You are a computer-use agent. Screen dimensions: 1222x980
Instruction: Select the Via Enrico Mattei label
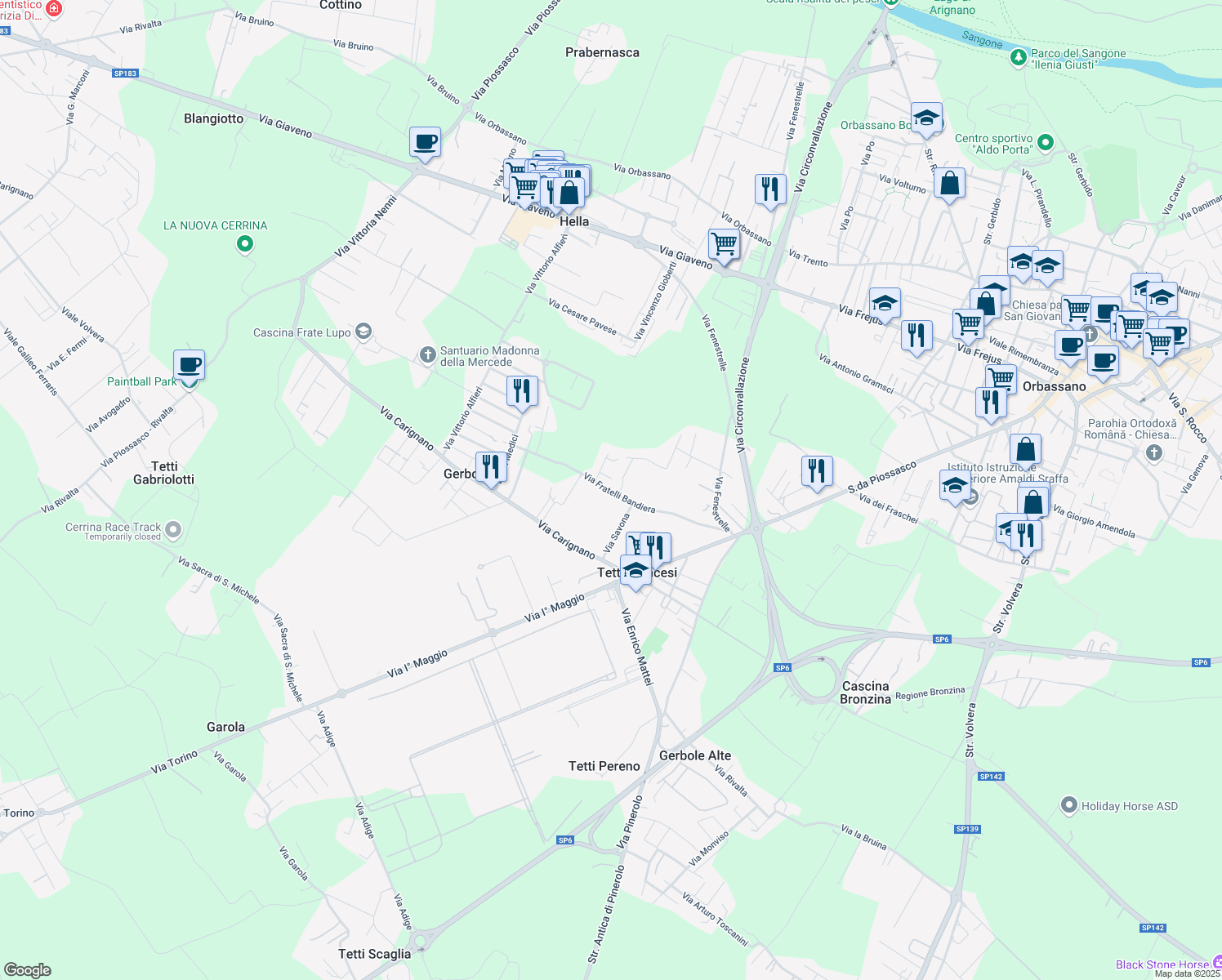637,647
